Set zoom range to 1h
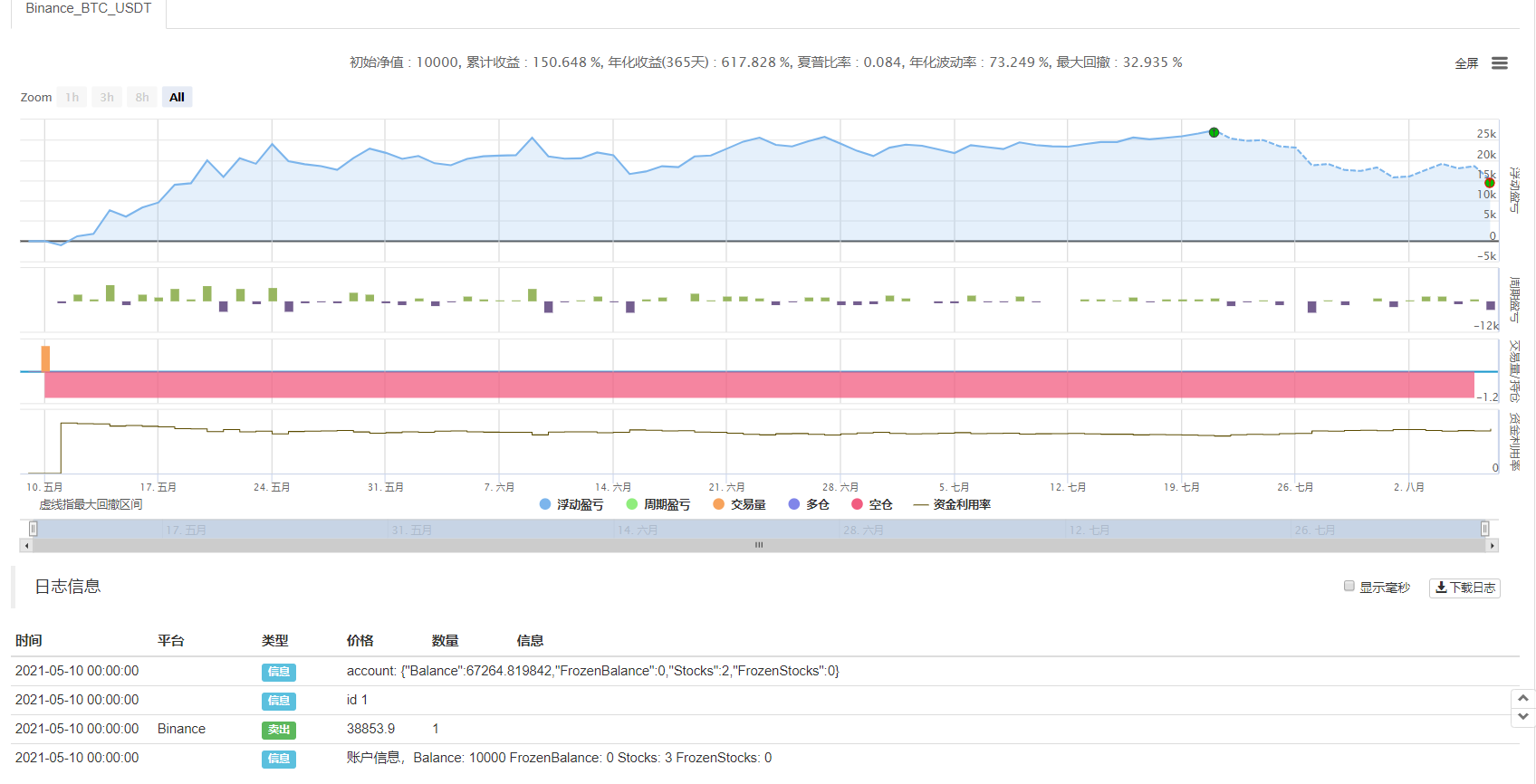 click(72, 97)
